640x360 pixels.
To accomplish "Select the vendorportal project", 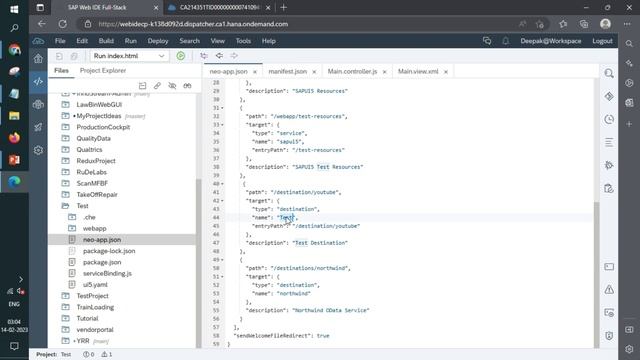I will click(x=95, y=329).
